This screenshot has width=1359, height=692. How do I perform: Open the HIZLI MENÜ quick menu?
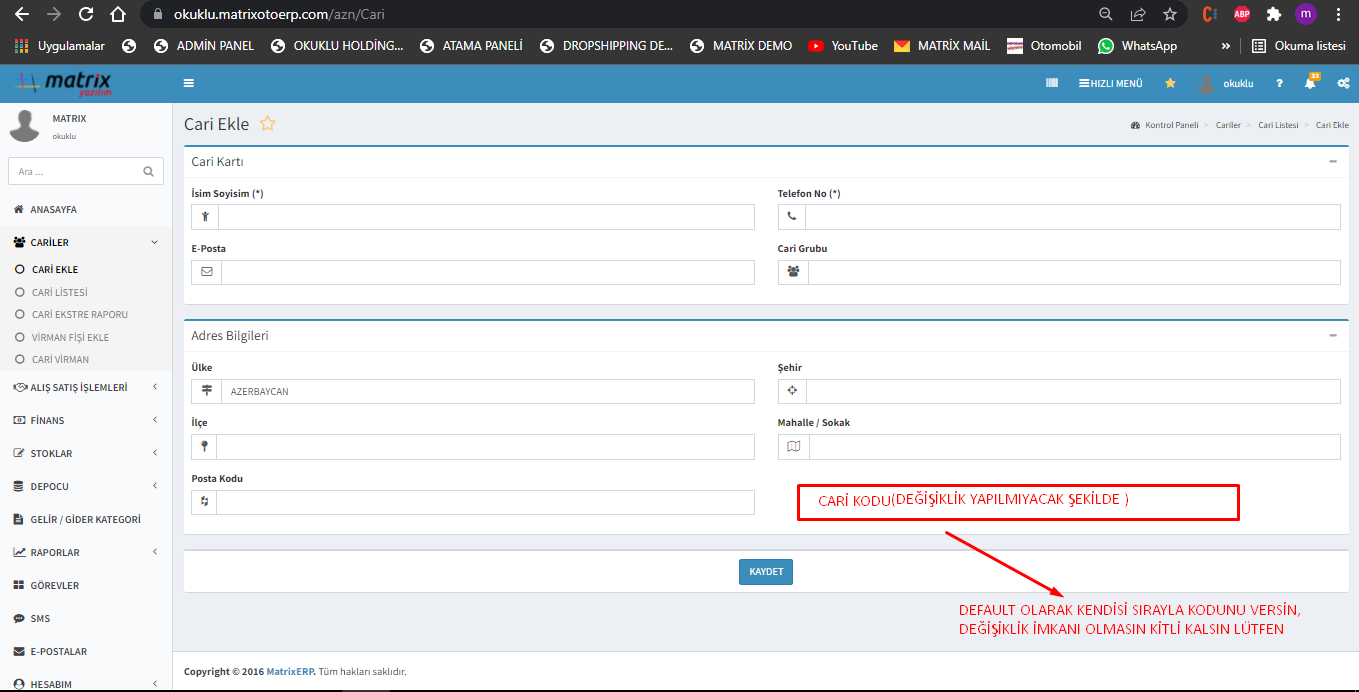(x=1110, y=83)
